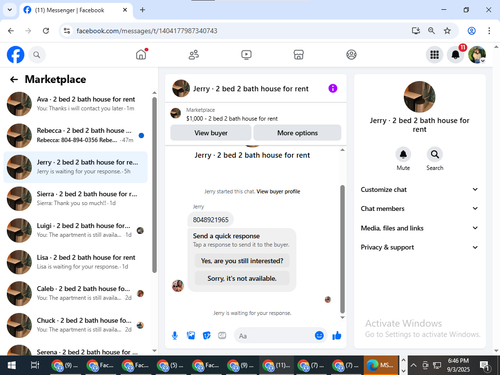This screenshot has width=500, height=375.
Task: Click Jerry's large profile picture in side panel
Action: click(419, 97)
